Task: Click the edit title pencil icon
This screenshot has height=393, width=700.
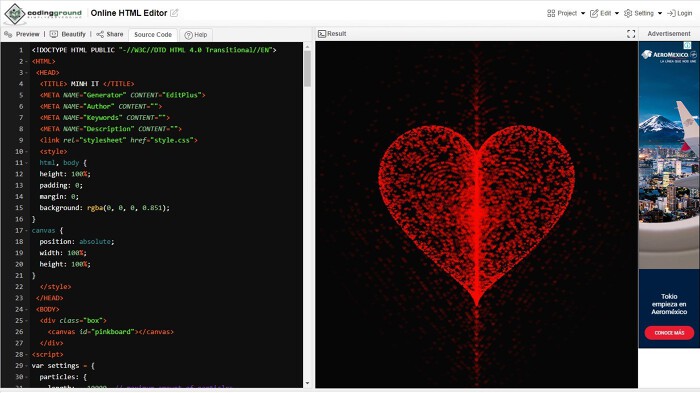Action: tap(175, 13)
